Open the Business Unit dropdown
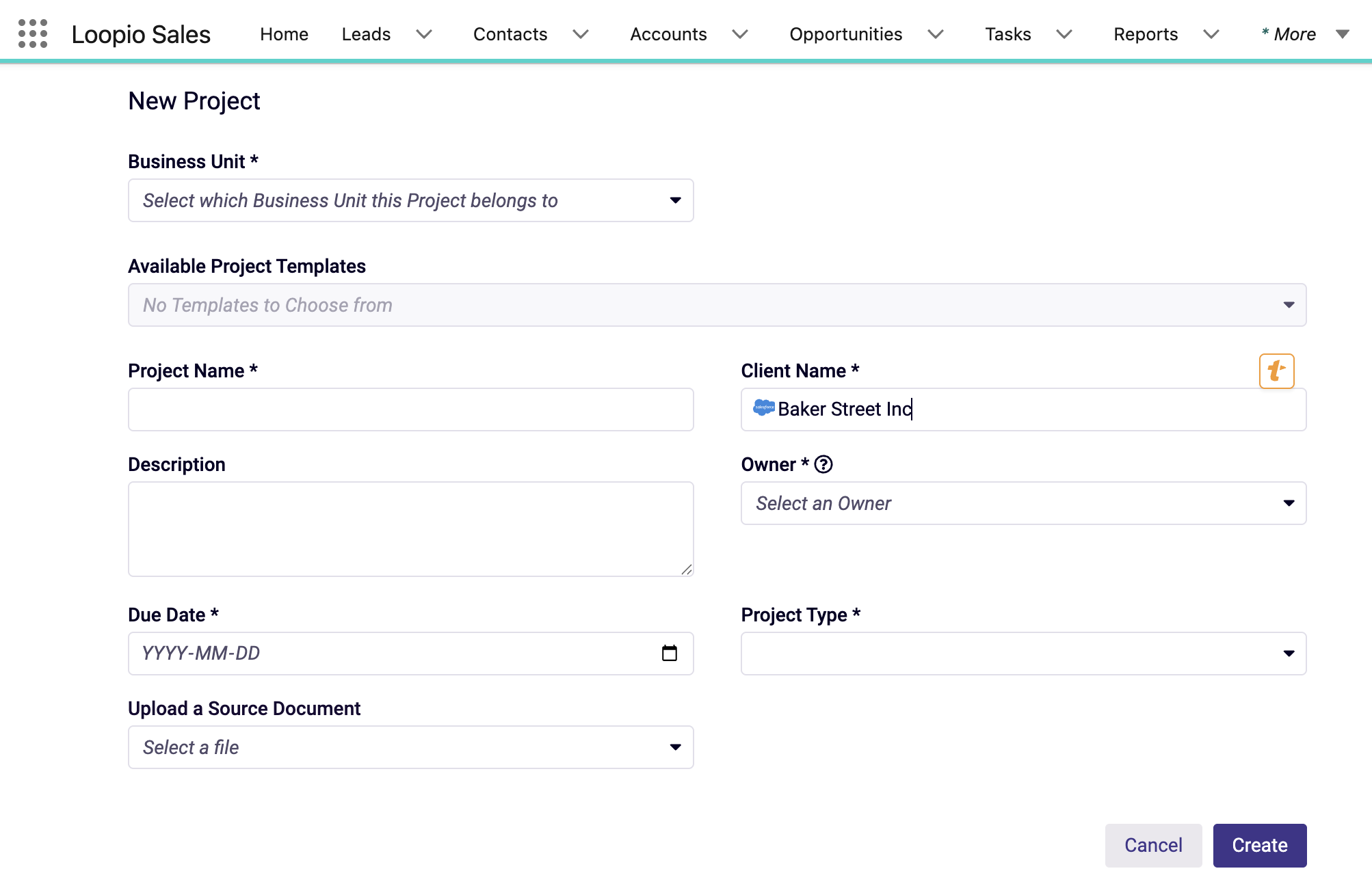Viewport: 1372px width, 886px height. [411, 200]
